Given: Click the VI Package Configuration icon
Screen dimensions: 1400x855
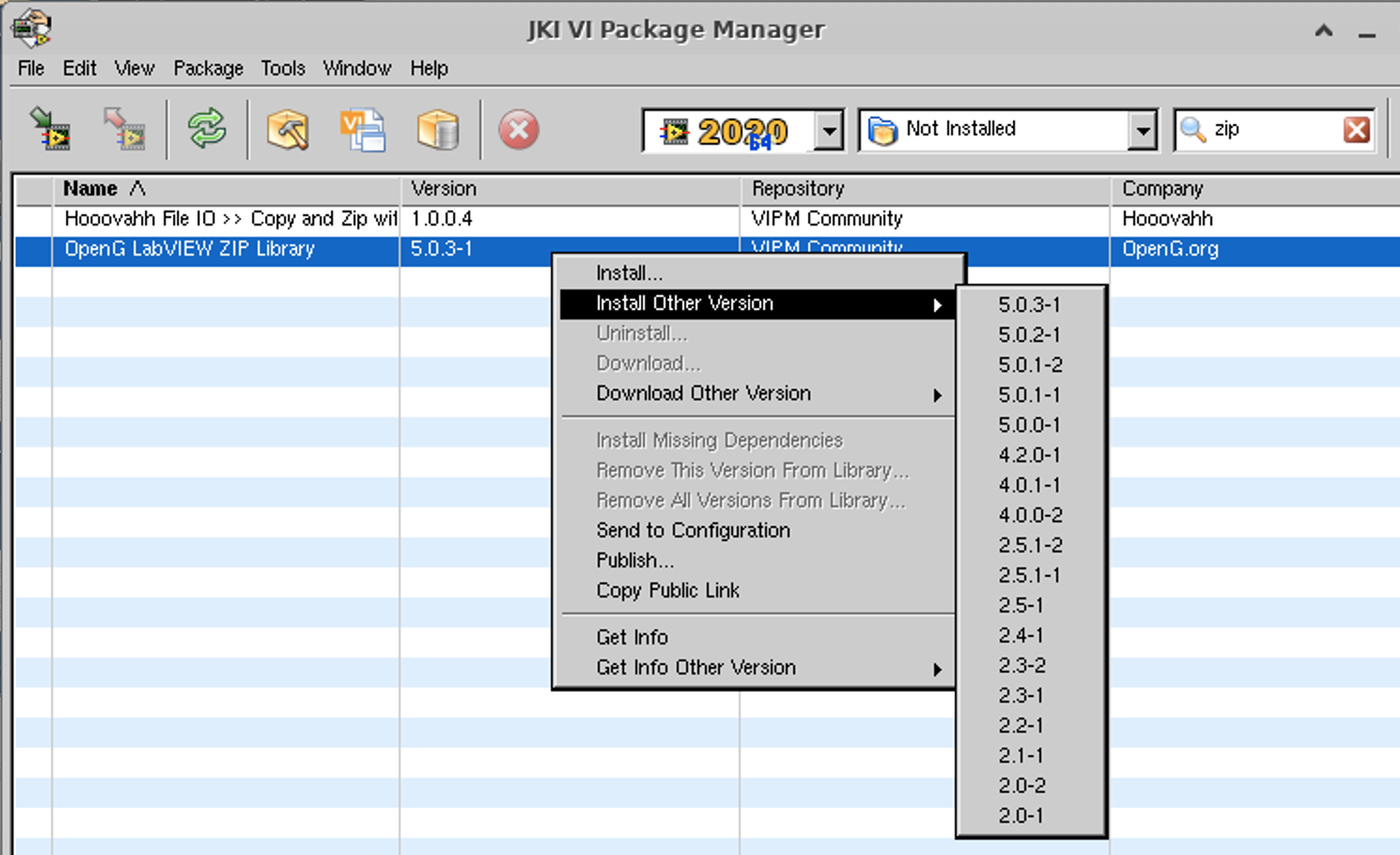Looking at the screenshot, I should click(x=363, y=130).
